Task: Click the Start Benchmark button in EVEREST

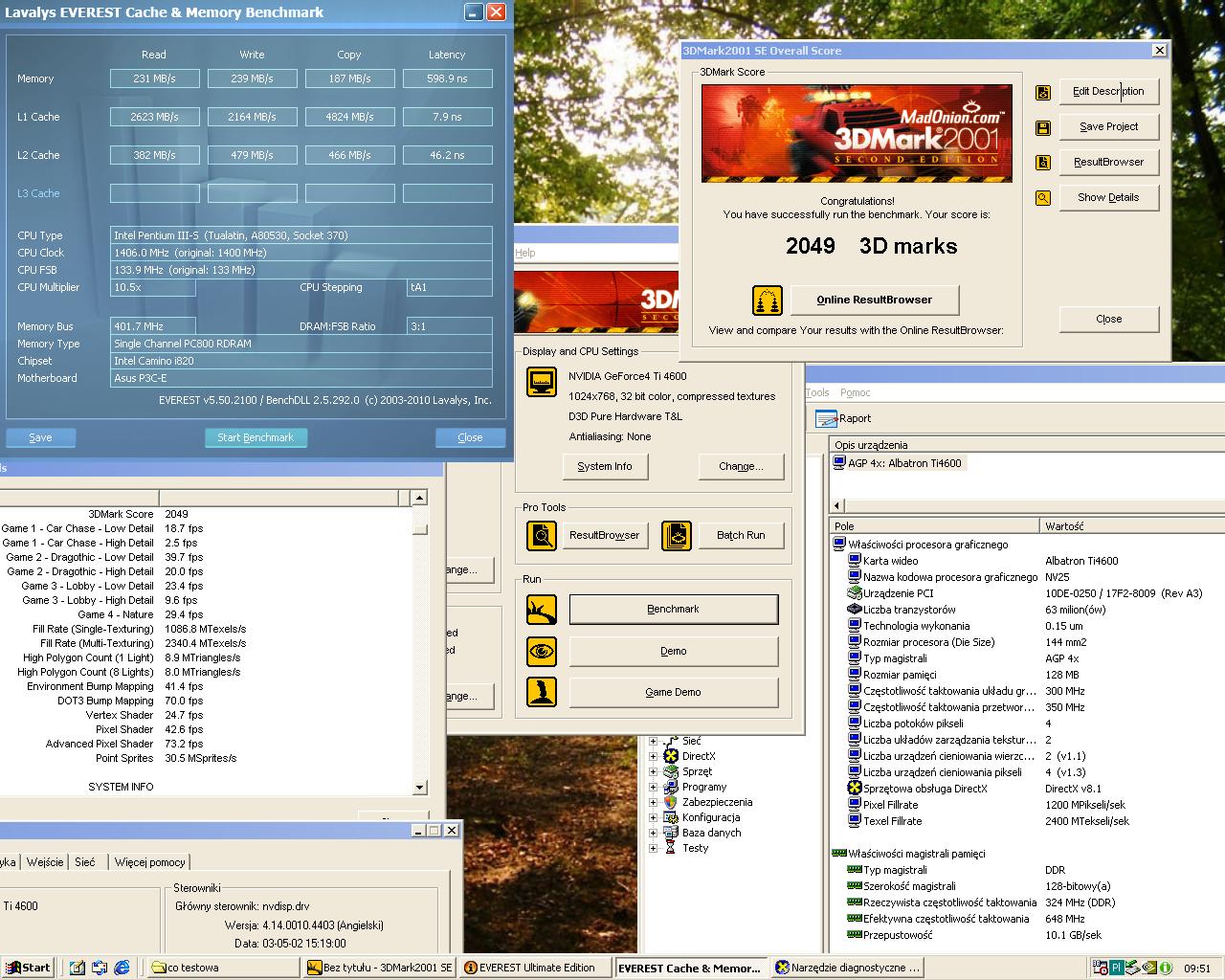Action: (256, 437)
